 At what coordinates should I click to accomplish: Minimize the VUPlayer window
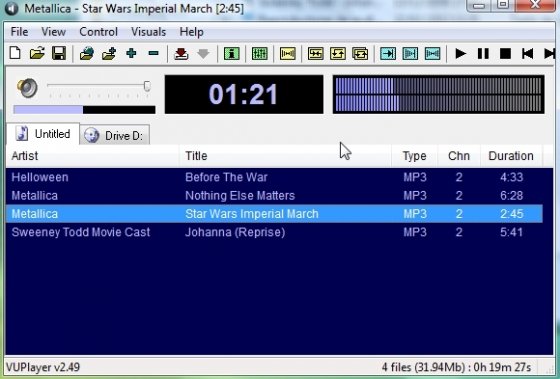(479, 5)
